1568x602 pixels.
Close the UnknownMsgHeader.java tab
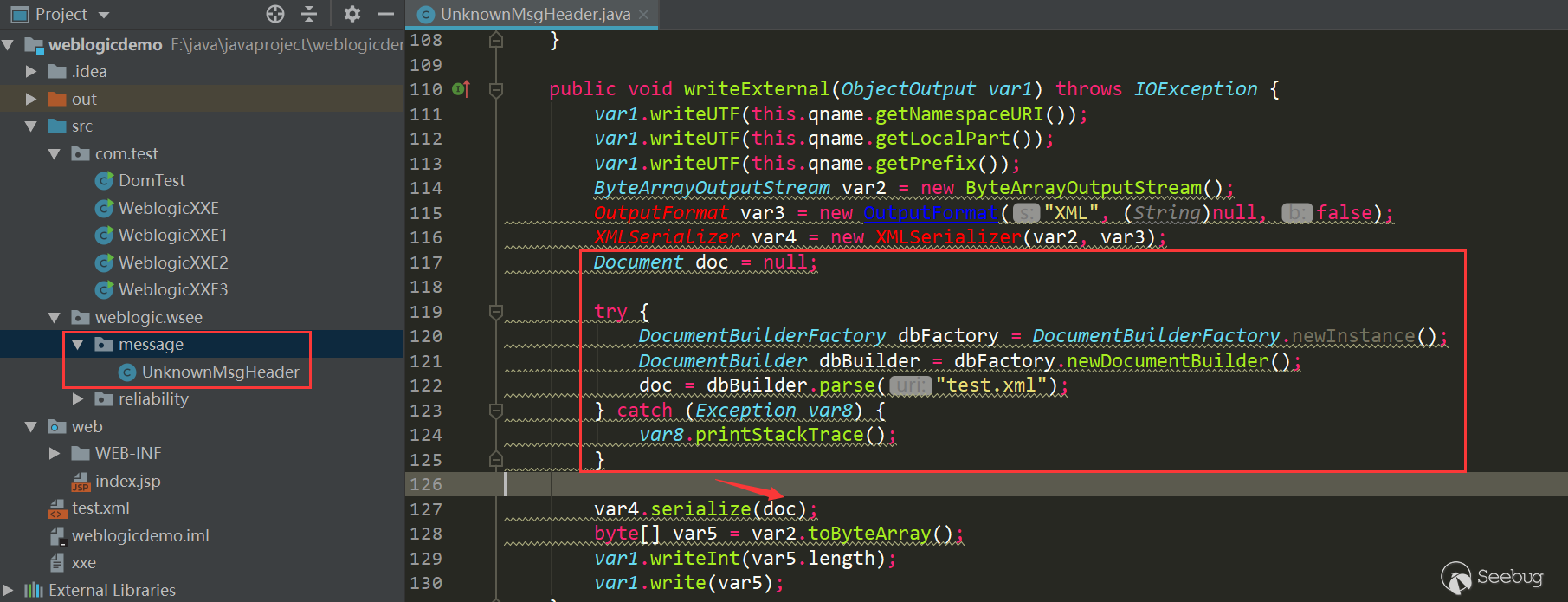coord(643,15)
